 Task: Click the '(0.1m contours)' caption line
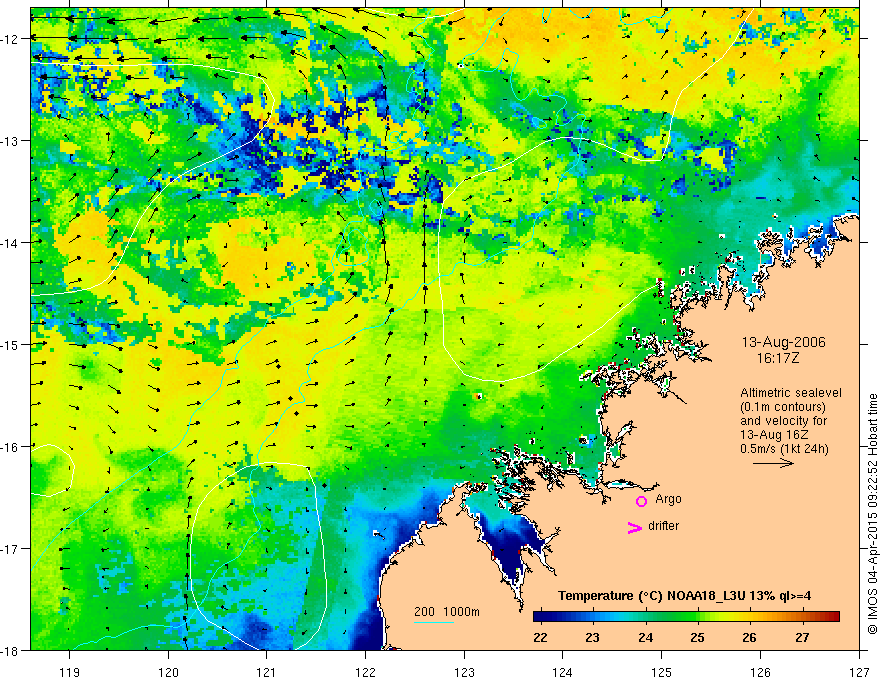point(783,407)
